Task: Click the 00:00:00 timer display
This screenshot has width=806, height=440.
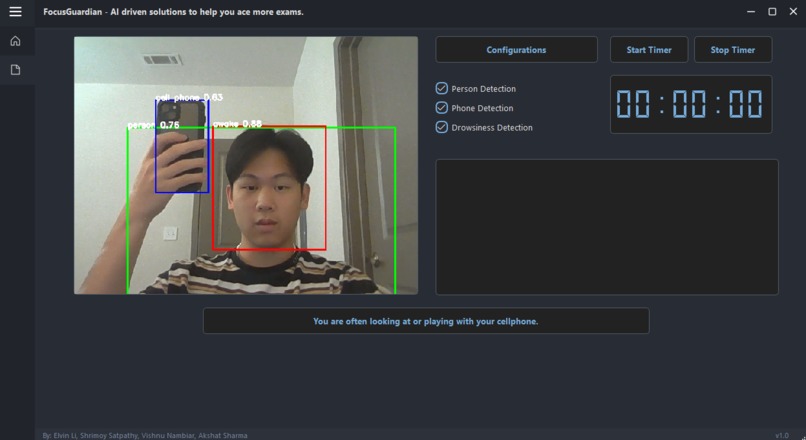Action: 690,104
